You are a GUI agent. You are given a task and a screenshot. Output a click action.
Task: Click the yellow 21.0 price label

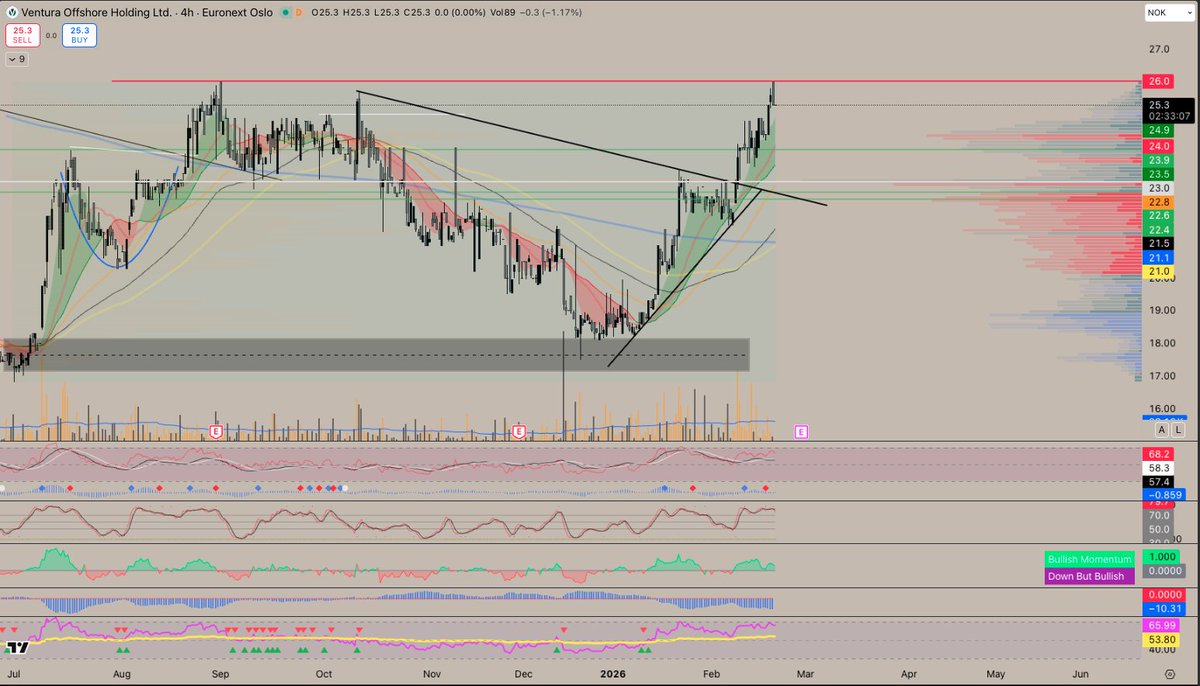1159,272
